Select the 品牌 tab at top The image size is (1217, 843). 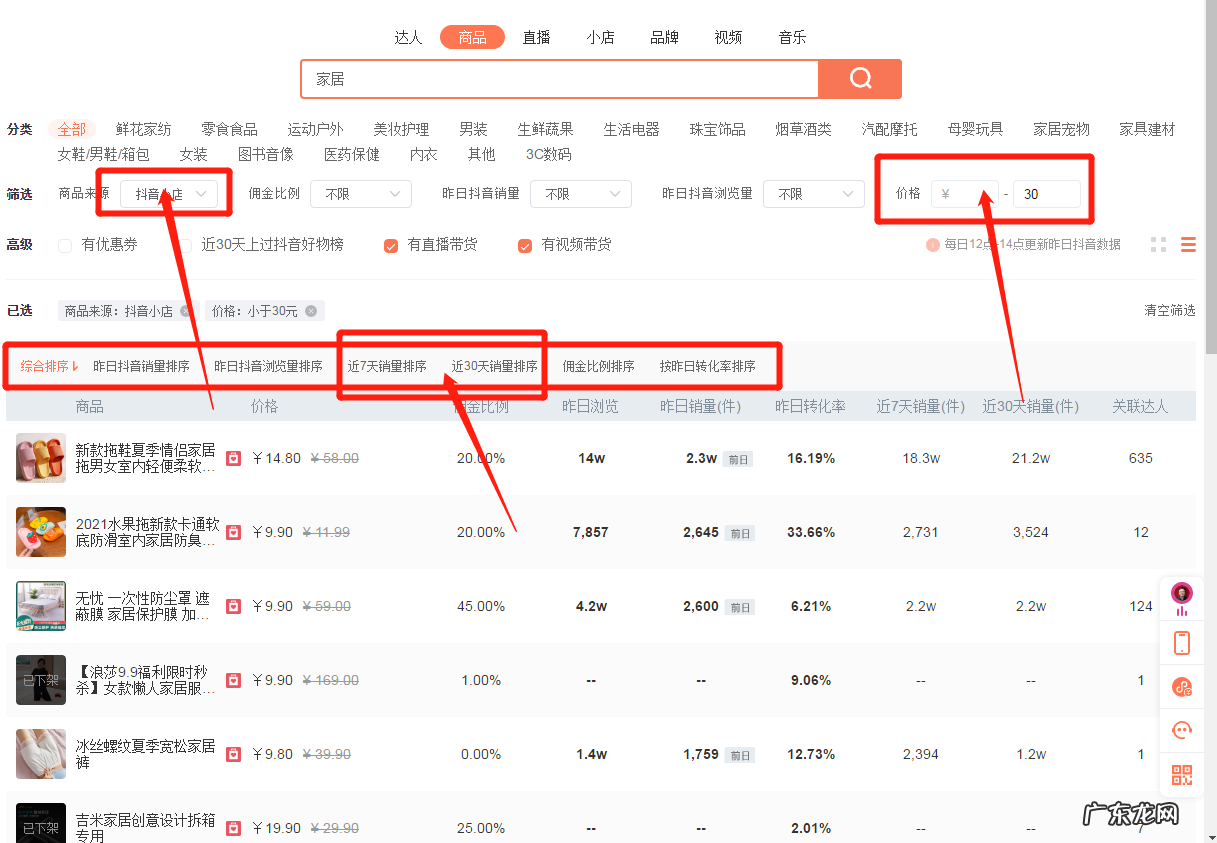pos(663,37)
